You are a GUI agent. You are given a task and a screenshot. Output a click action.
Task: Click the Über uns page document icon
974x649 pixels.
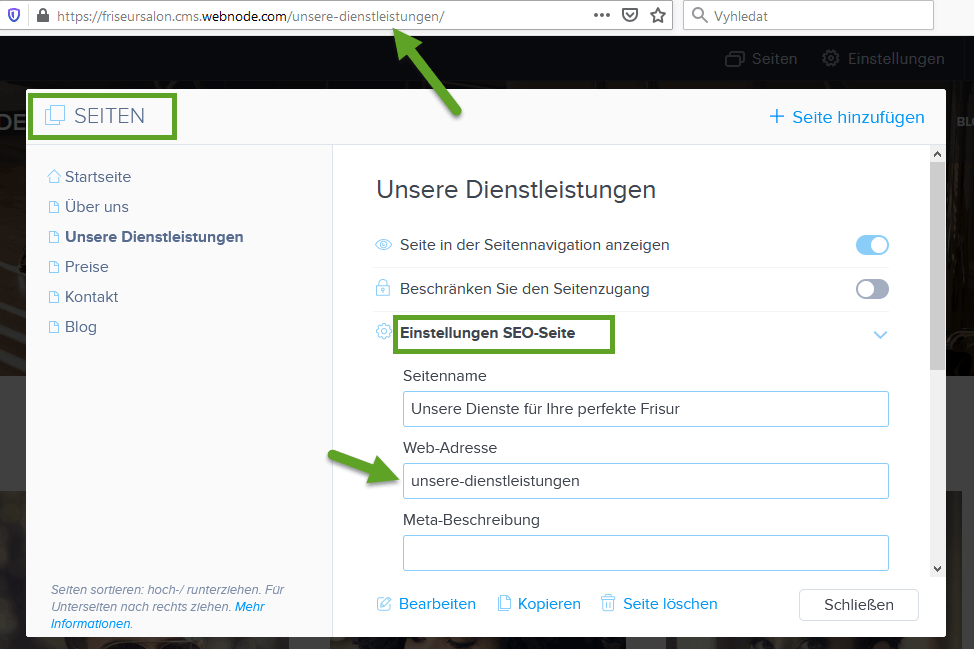click(54, 207)
